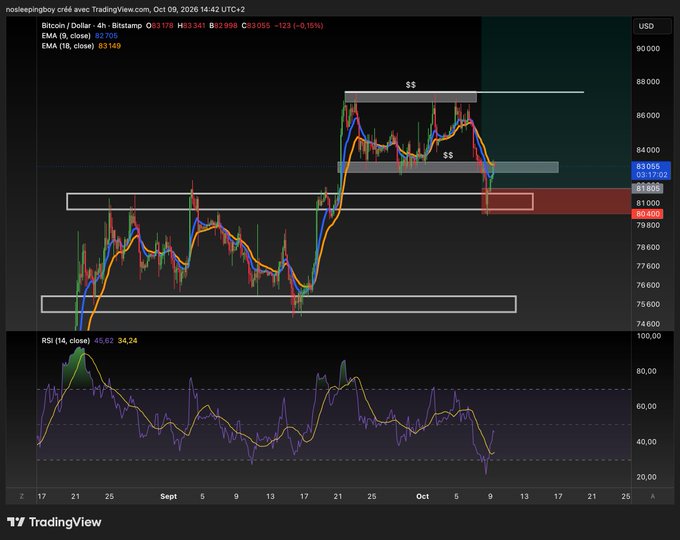The image size is (680, 540).
Task: Click the Sept month label on time axis
Action: pos(168,496)
